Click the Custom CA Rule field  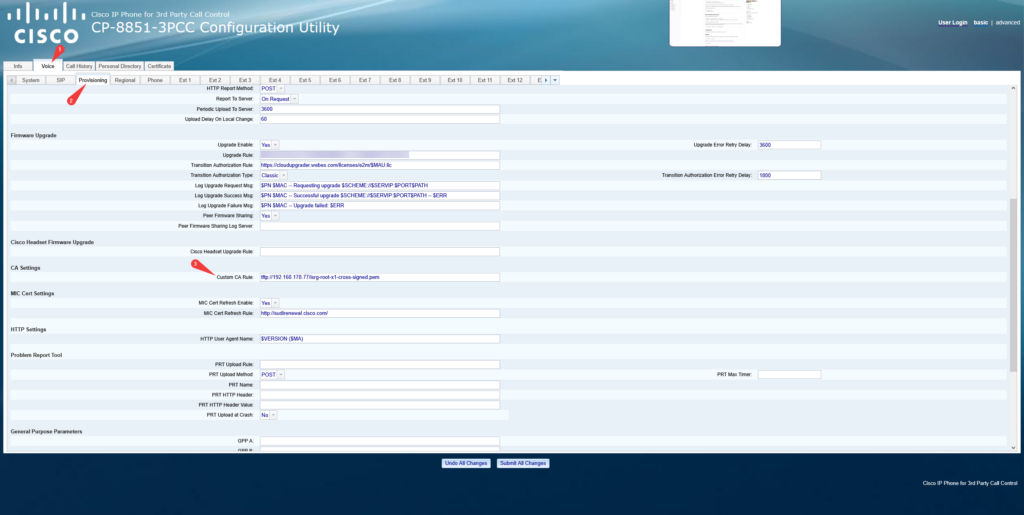(379, 277)
